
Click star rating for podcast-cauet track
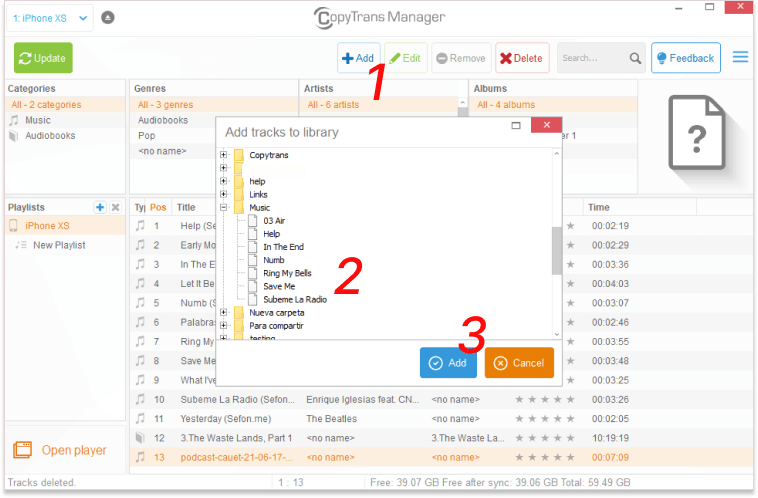[x=545, y=457]
